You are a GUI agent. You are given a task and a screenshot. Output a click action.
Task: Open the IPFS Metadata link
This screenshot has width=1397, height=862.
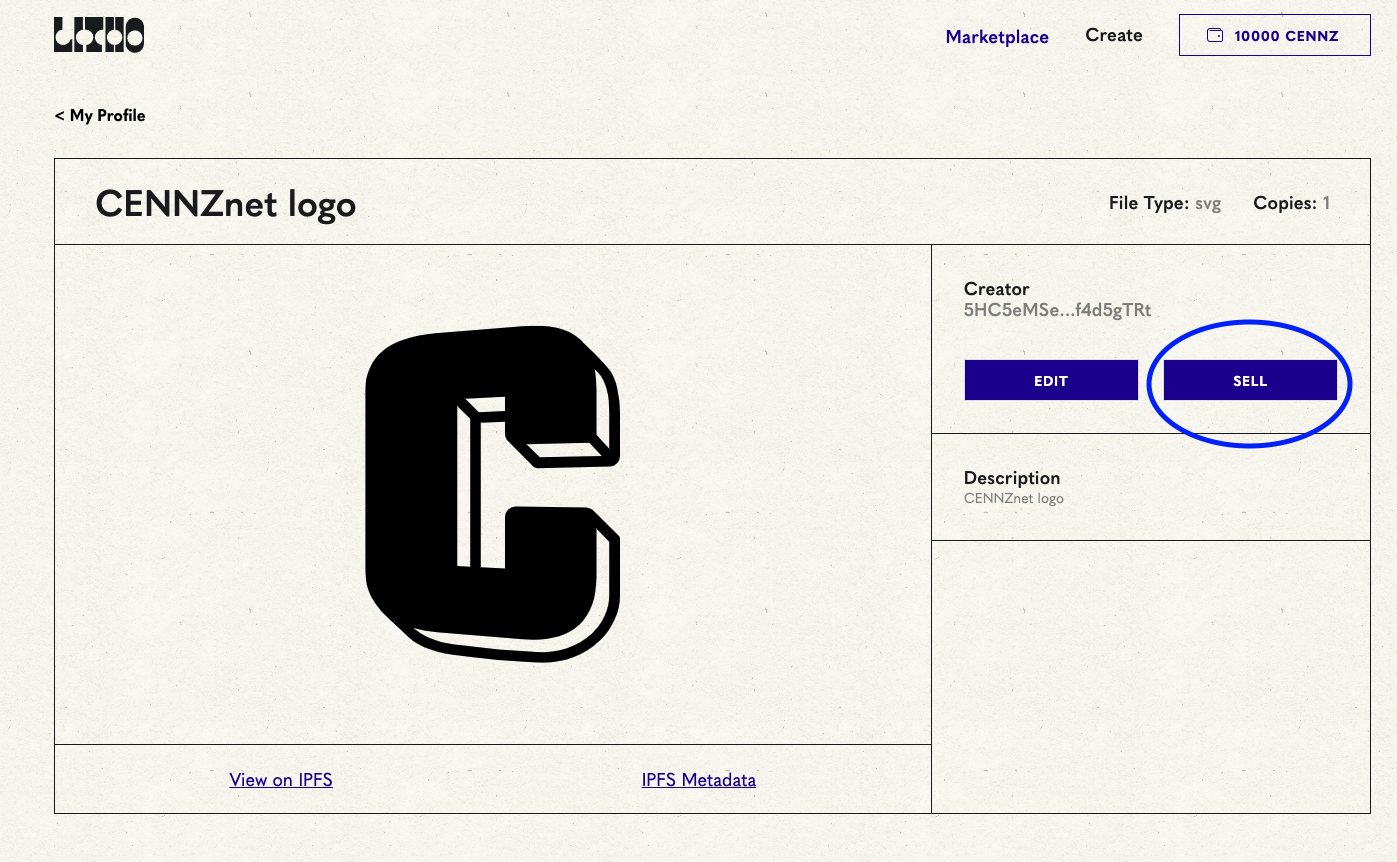point(699,780)
